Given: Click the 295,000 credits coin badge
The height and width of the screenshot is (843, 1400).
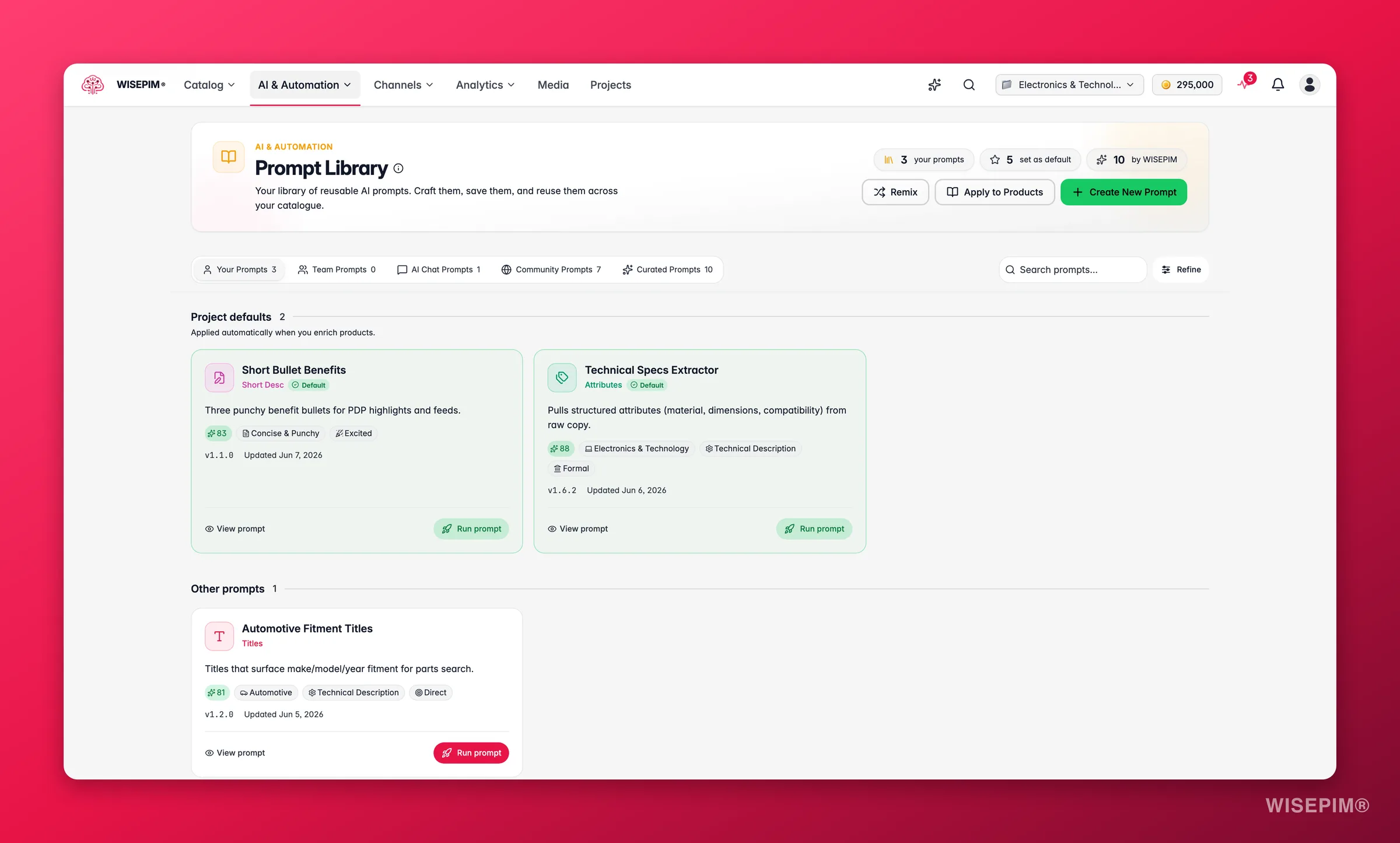Looking at the screenshot, I should point(1186,85).
